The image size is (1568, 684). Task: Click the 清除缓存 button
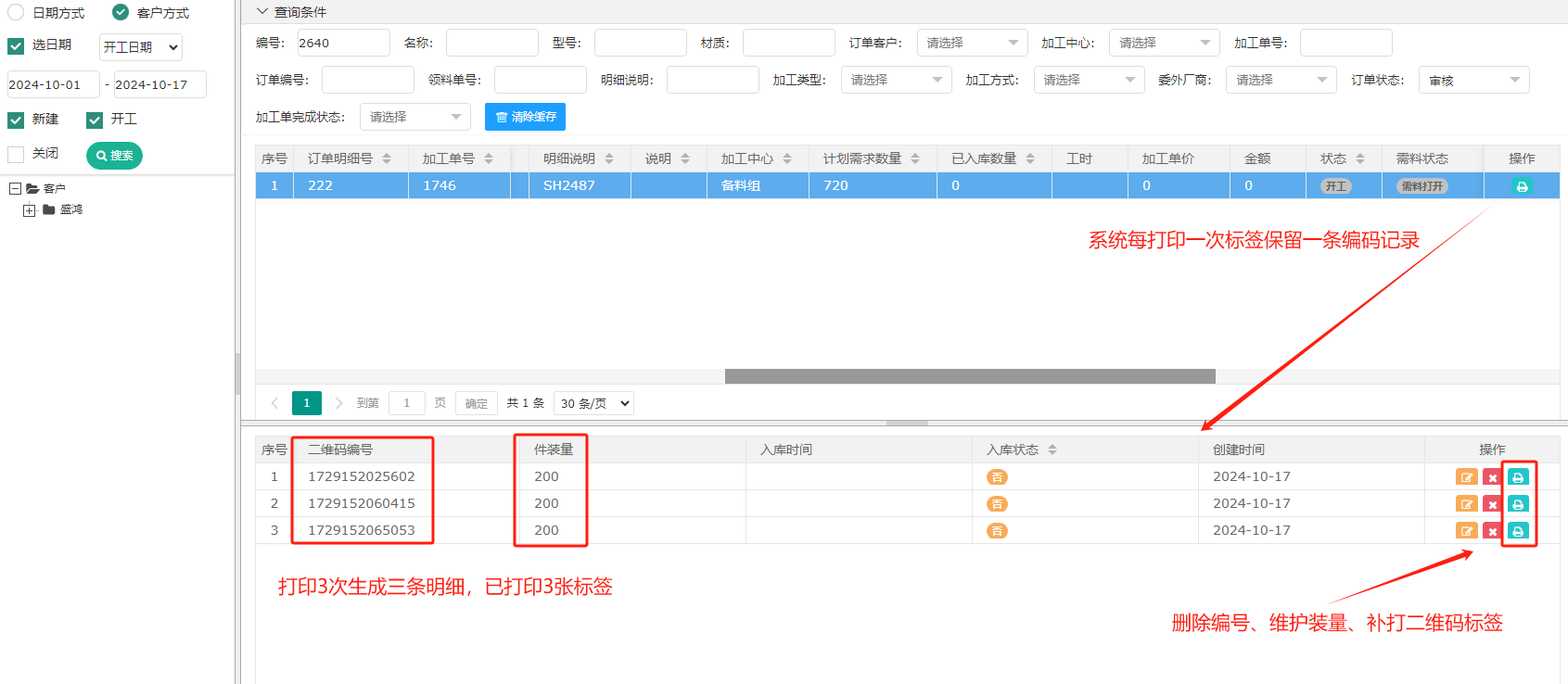525,117
